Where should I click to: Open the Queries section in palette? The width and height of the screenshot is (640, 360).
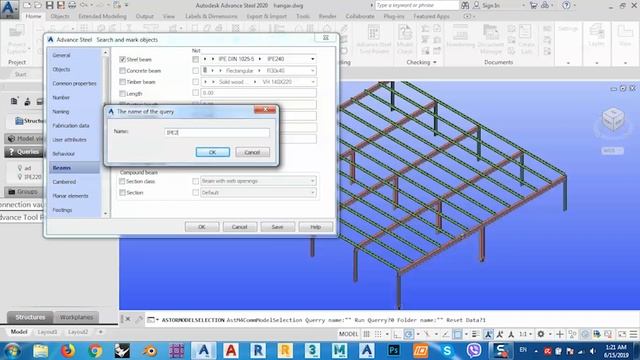(x=24, y=152)
